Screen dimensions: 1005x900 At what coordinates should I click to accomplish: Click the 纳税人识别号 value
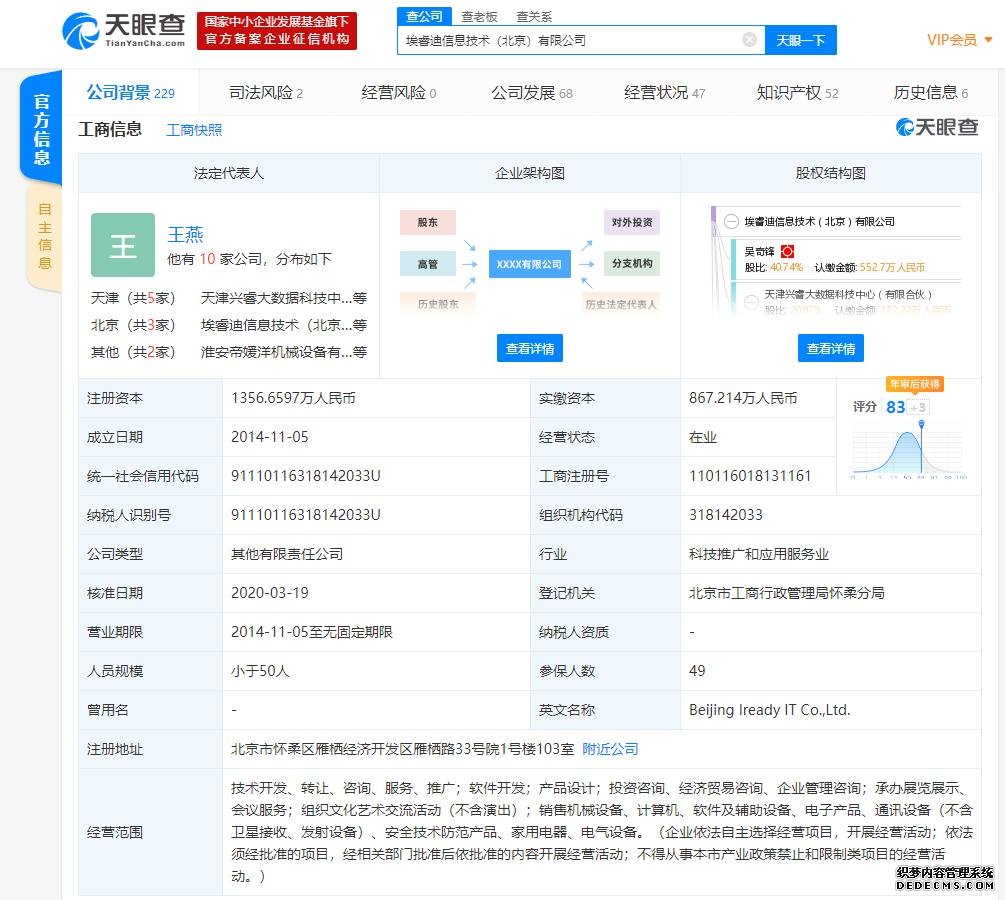click(x=306, y=515)
